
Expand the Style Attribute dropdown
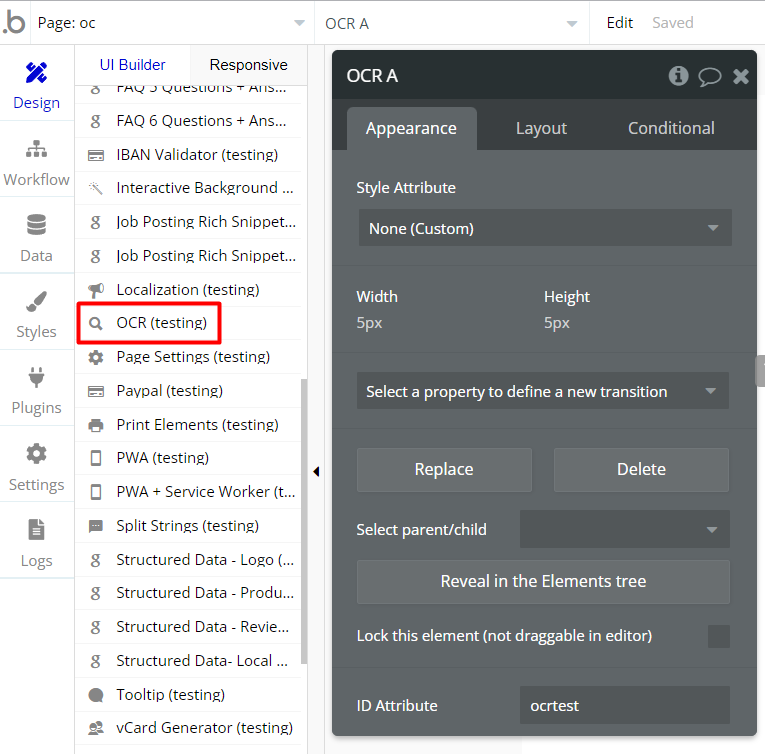[x=544, y=228]
